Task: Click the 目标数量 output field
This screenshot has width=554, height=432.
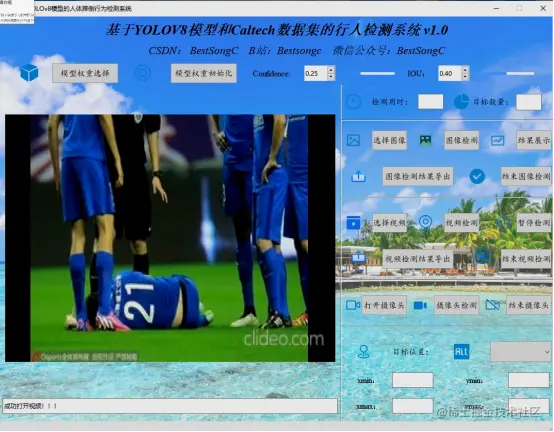Action: (529, 102)
